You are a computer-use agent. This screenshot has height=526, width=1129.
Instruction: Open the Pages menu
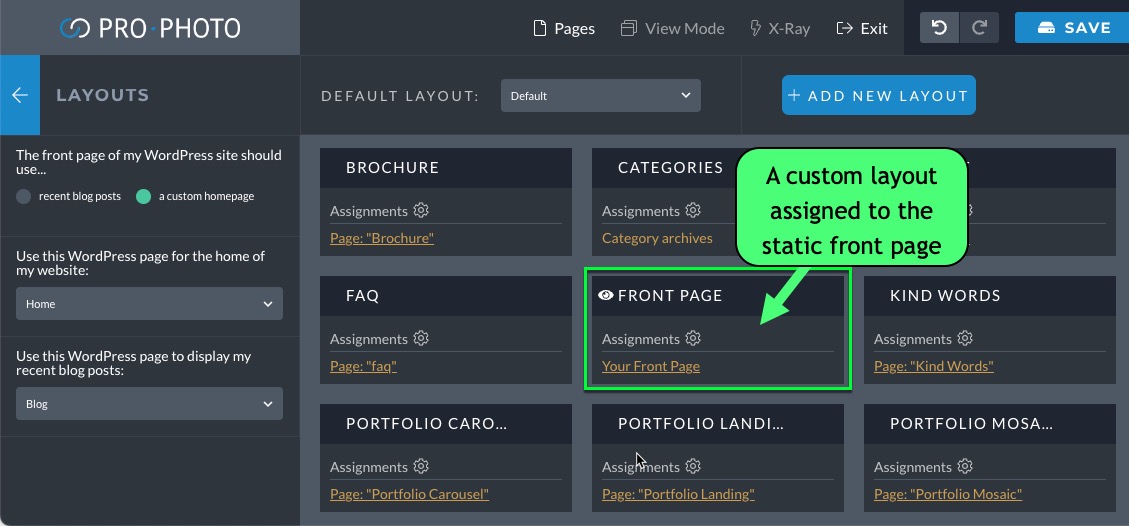pyautogui.click(x=564, y=28)
